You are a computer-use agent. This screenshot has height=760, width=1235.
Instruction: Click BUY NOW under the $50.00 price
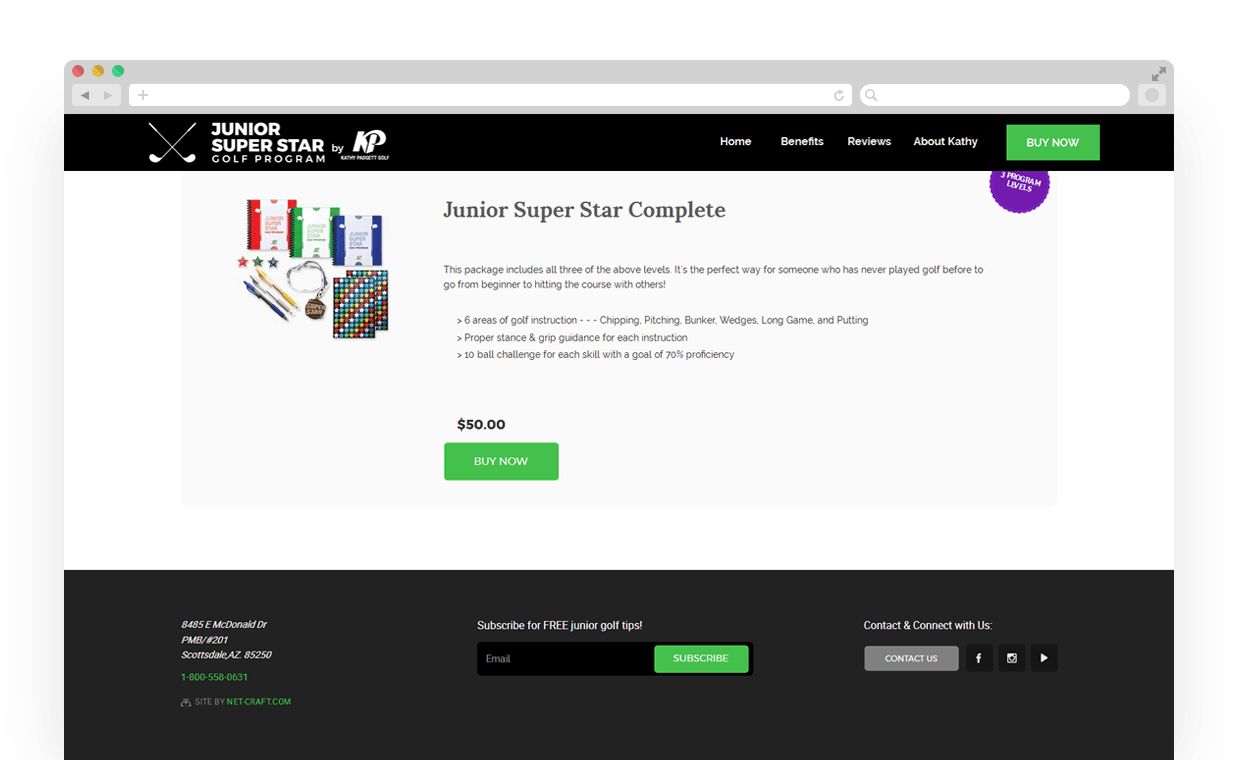tap(501, 461)
